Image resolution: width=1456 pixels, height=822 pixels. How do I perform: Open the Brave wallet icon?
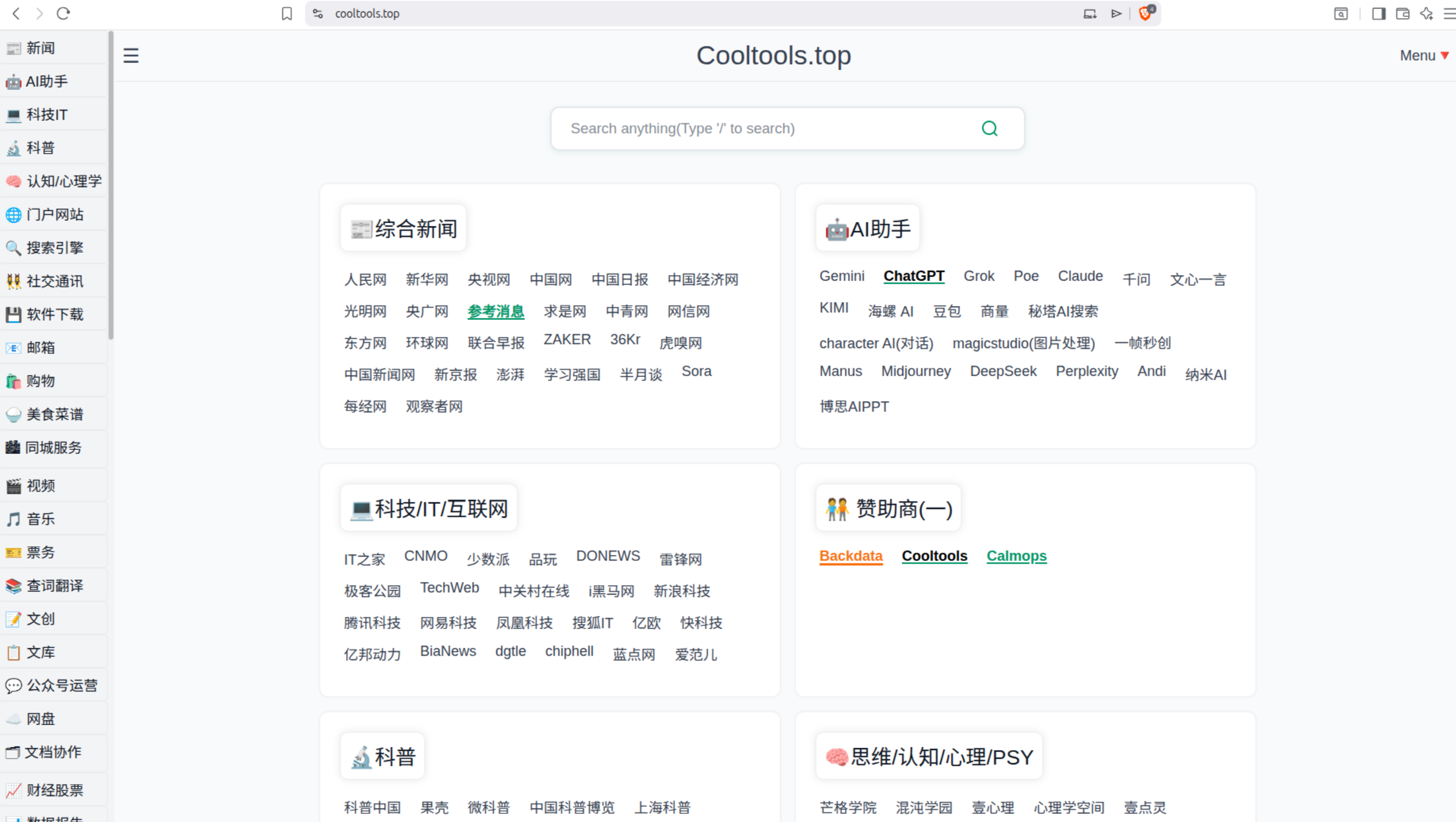[x=1403, y=14]
